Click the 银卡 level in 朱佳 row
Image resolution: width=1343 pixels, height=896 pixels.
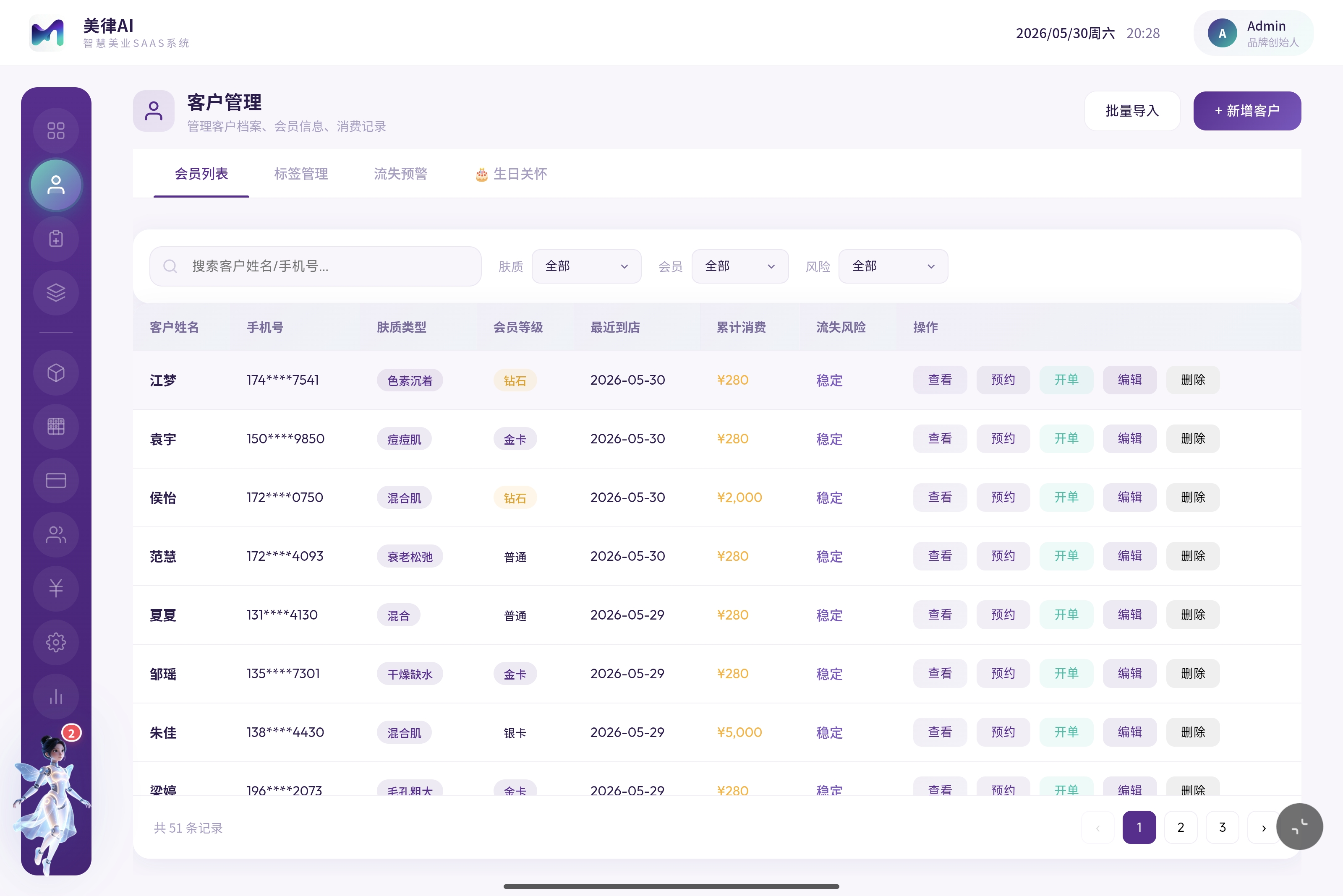(515, 732)
